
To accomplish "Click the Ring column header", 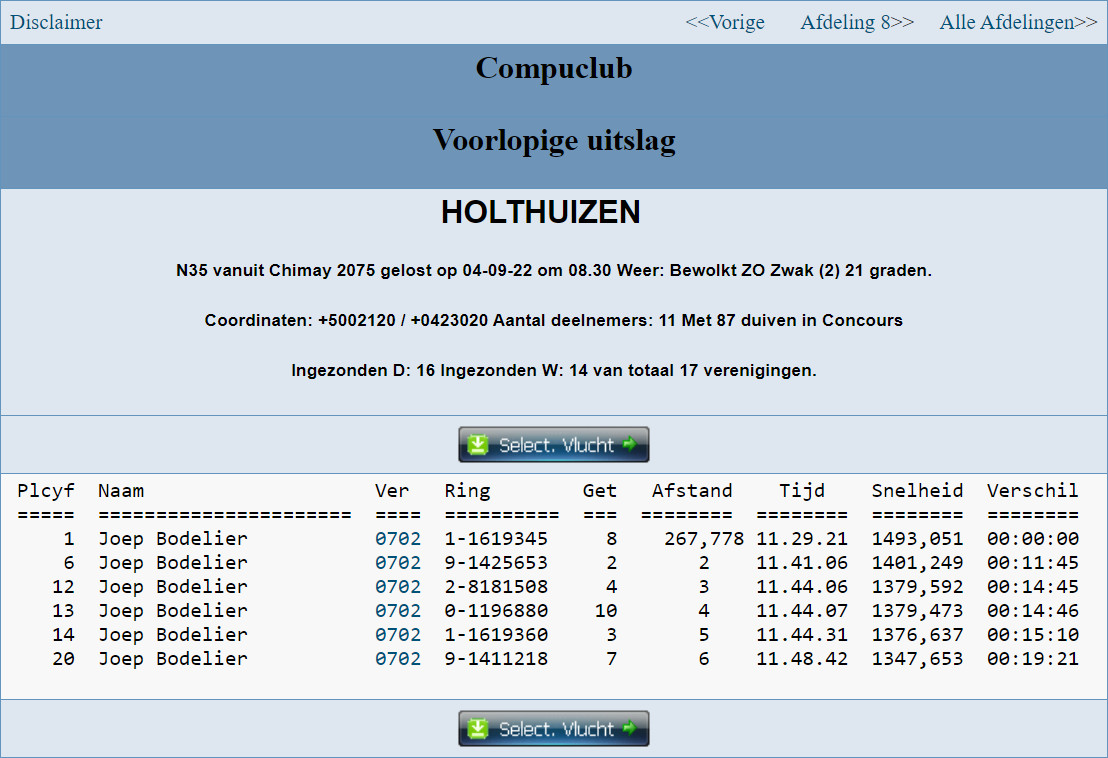I will point(467,491).
